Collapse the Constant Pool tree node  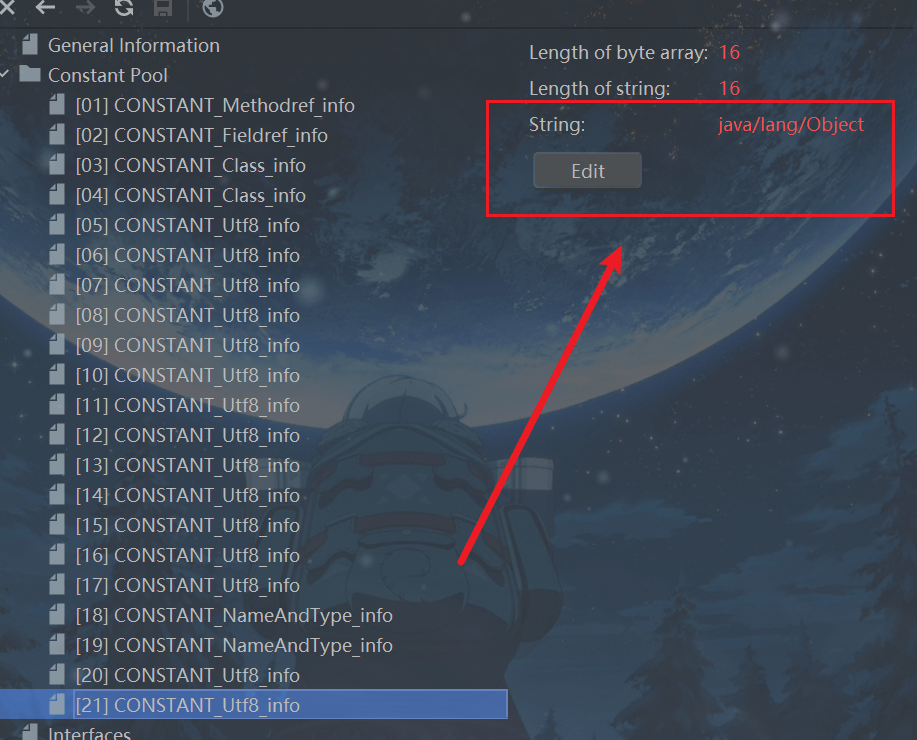(4, 74)
